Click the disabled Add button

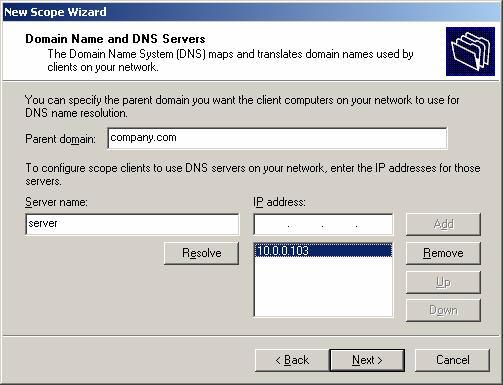click(443, 224)
